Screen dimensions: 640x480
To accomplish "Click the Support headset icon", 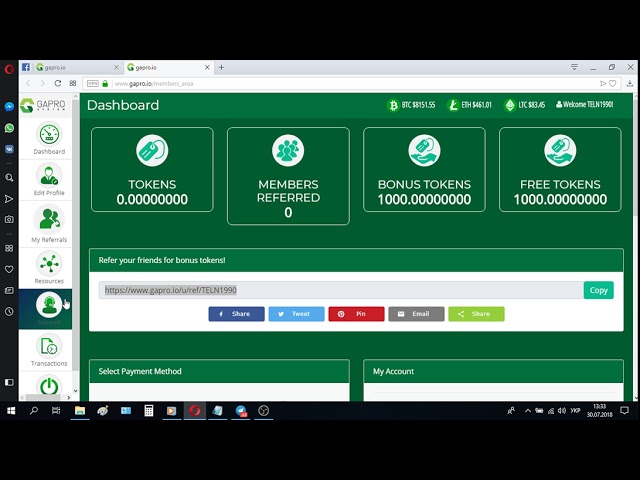I will (x=49, y=304).
